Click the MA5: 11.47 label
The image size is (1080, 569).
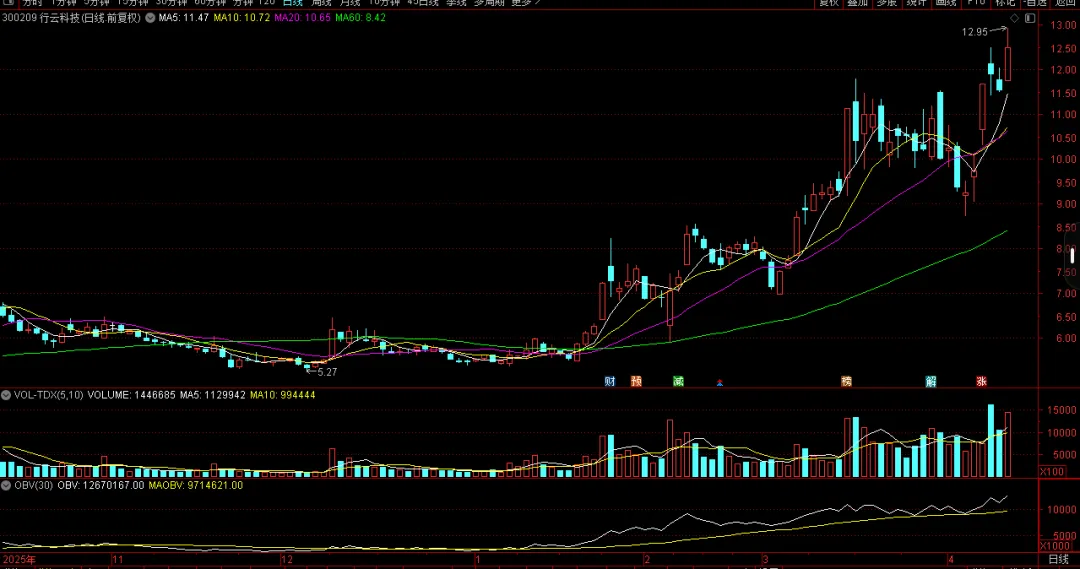[x=183, y=18]
